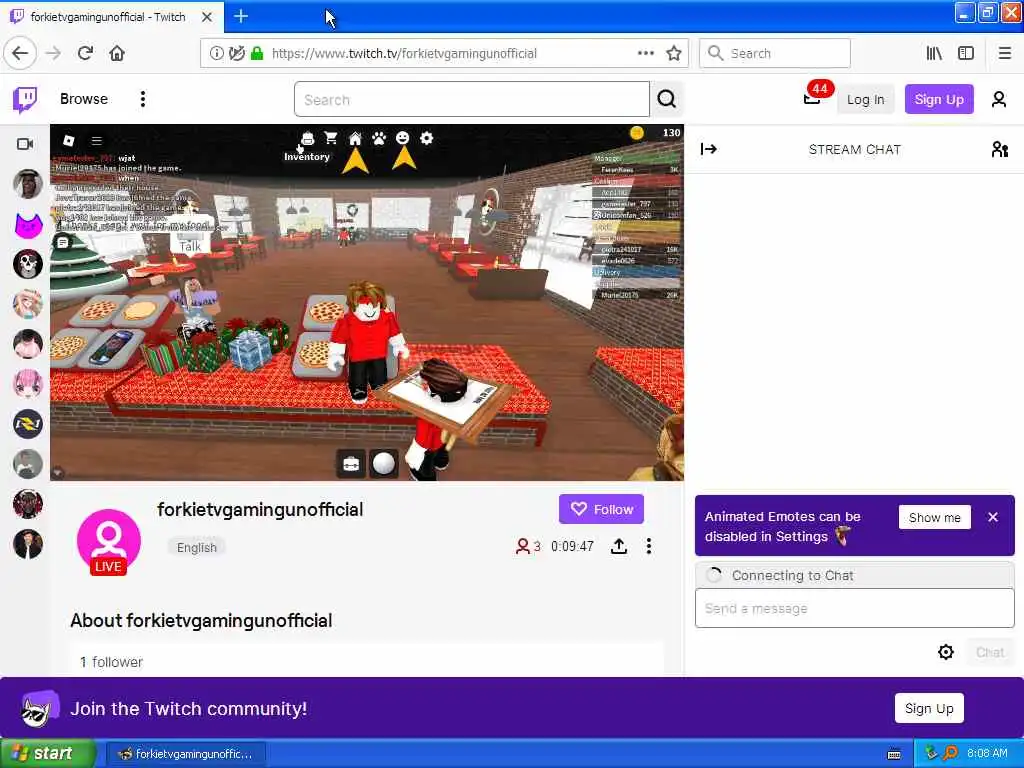This screenshot has height=768, width=1024.
Task: Click the Twitch search magnifier button
Action: pyautogui.click(x=666, y=99)
